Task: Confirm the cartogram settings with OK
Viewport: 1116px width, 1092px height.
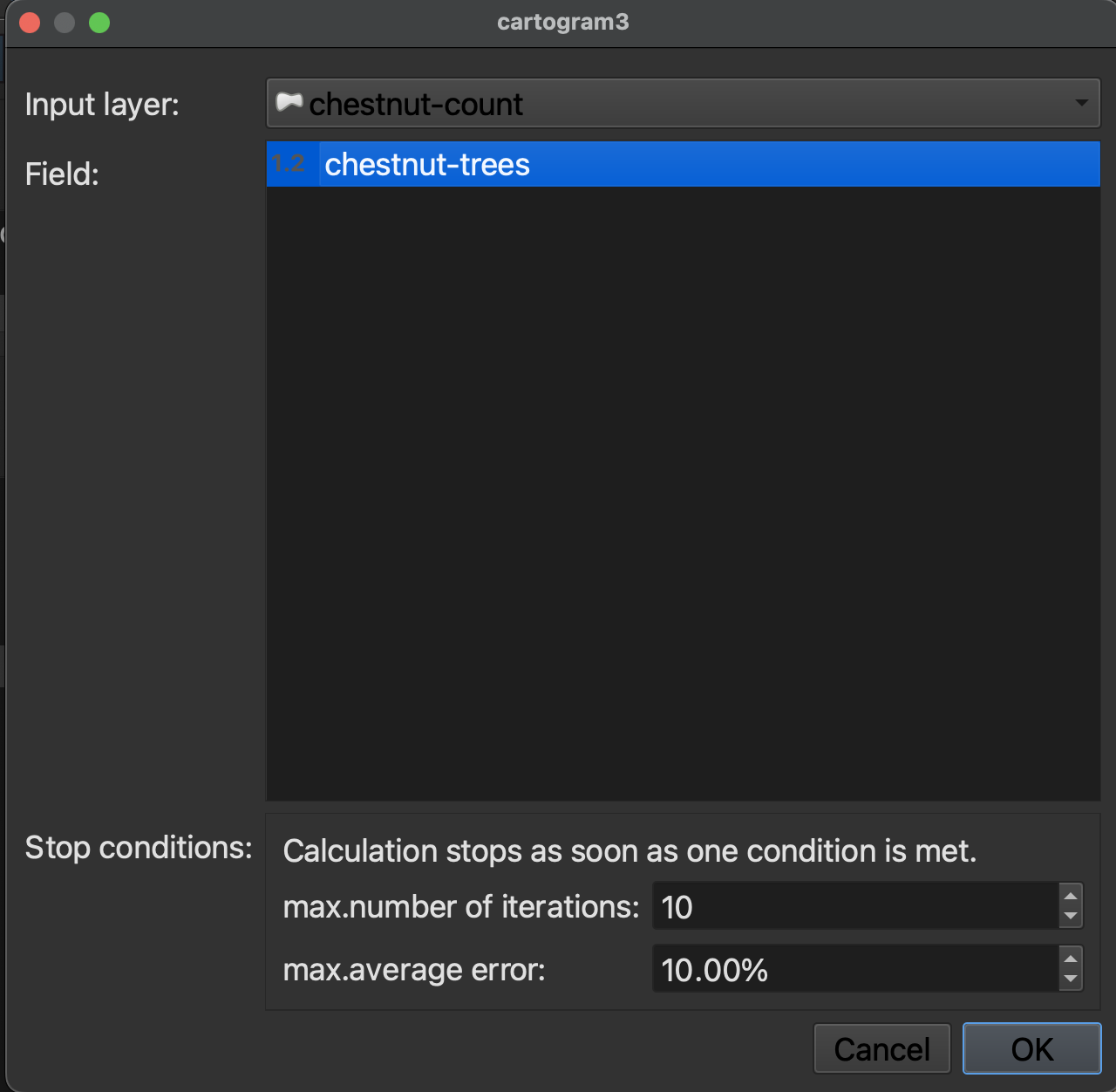Action: 1031,1048
